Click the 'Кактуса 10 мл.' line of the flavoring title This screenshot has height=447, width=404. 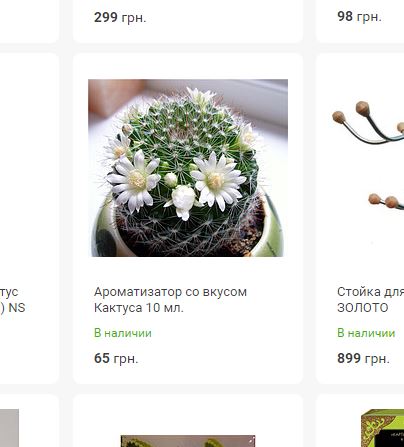(139, 307)
